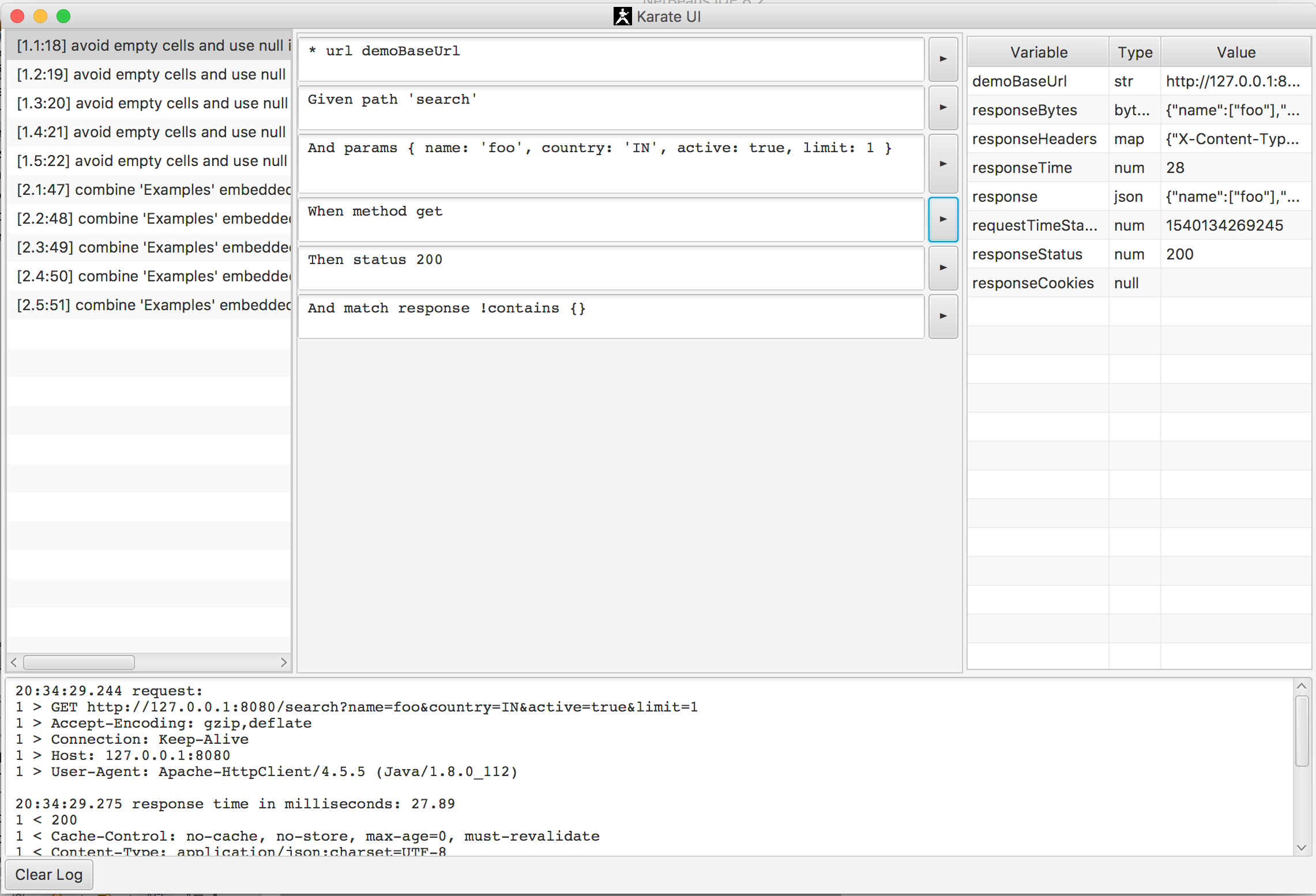The width and height of the screenshot is (1316, 896).
Task: Run the Given path 'search' step
Action: coord(943,107)
